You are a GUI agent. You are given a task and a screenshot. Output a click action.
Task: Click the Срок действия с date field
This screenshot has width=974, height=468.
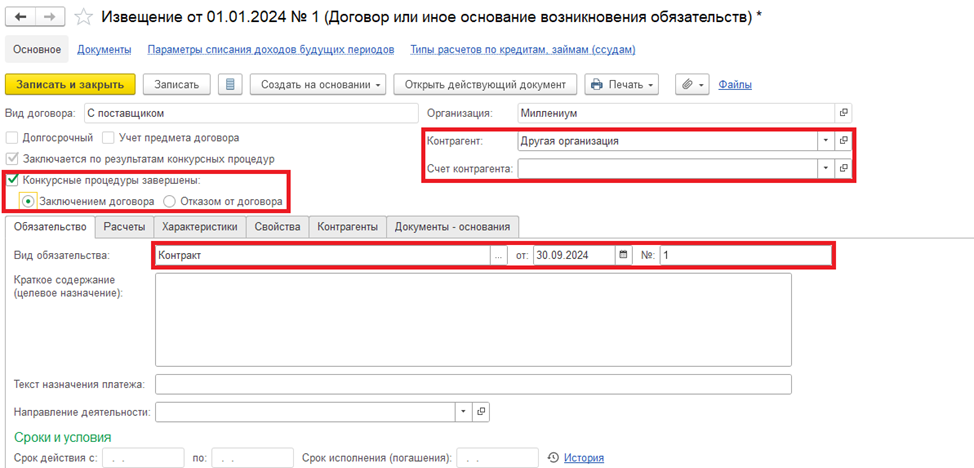point(143,458)
